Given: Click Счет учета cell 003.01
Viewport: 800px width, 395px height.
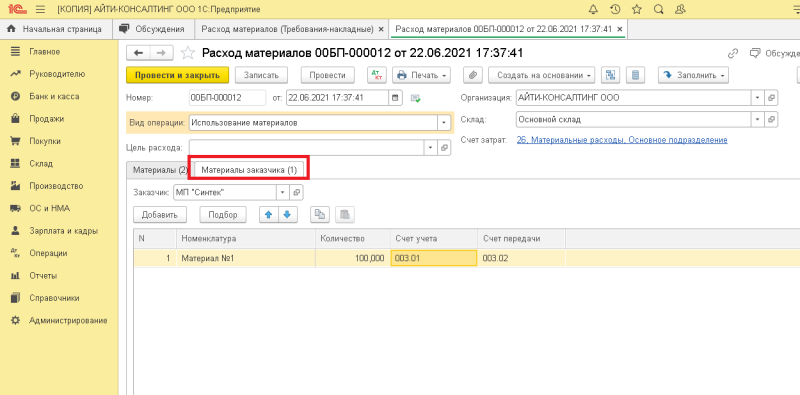Looking at the screenshot, I should [434, 259].
